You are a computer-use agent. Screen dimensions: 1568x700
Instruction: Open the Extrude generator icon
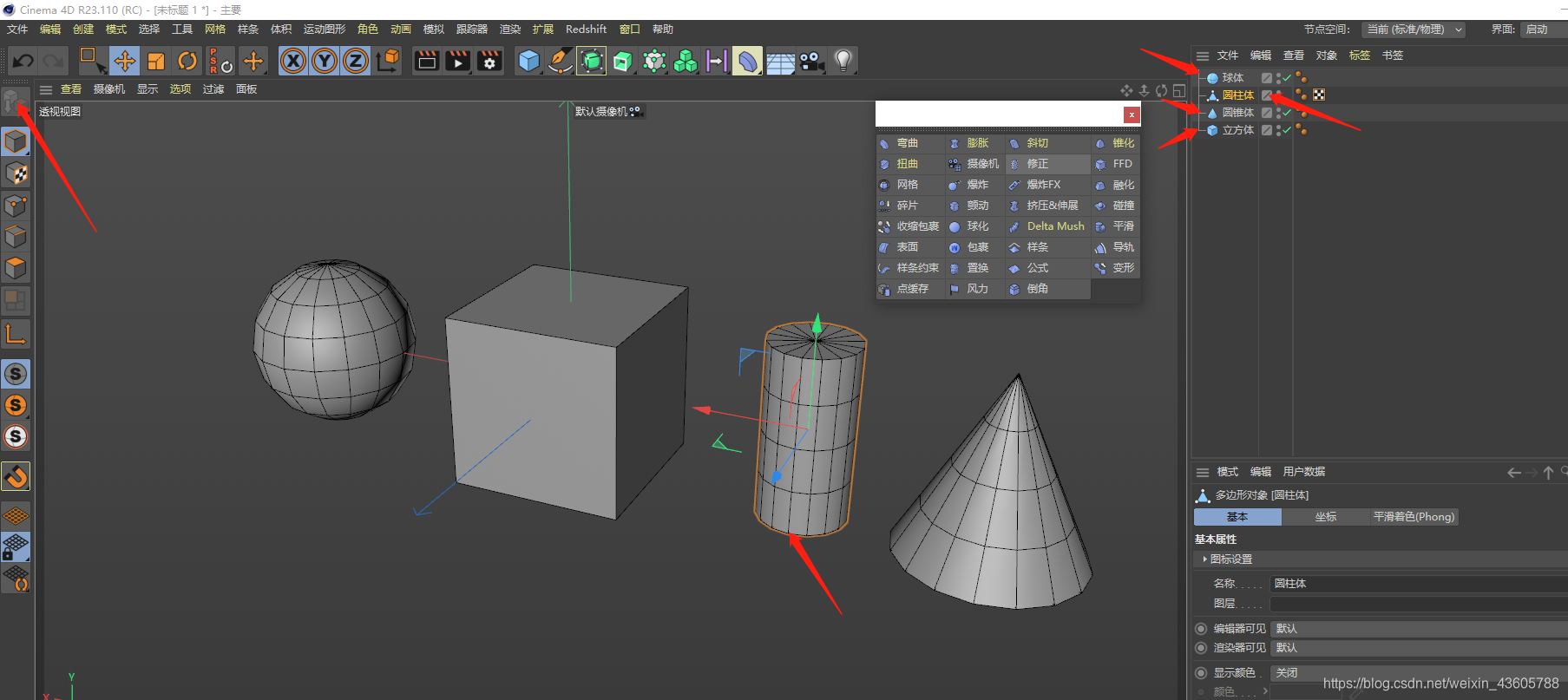[623, 61]
